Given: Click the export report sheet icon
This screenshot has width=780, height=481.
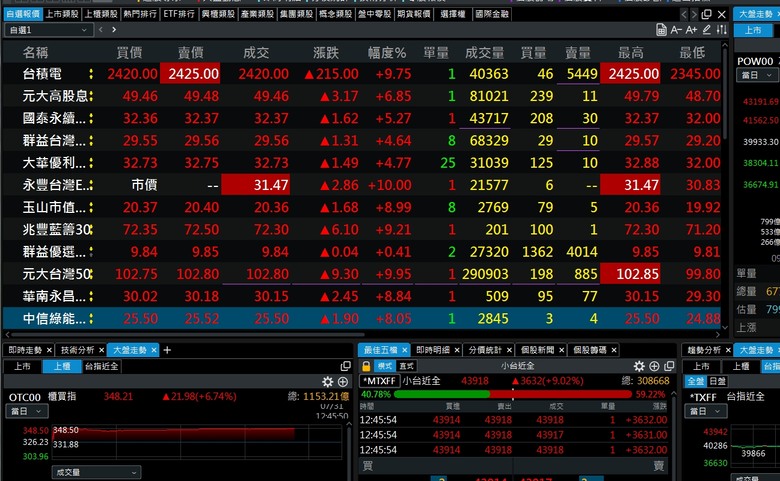Looking at the screenshot, I should tap(661, 30).
